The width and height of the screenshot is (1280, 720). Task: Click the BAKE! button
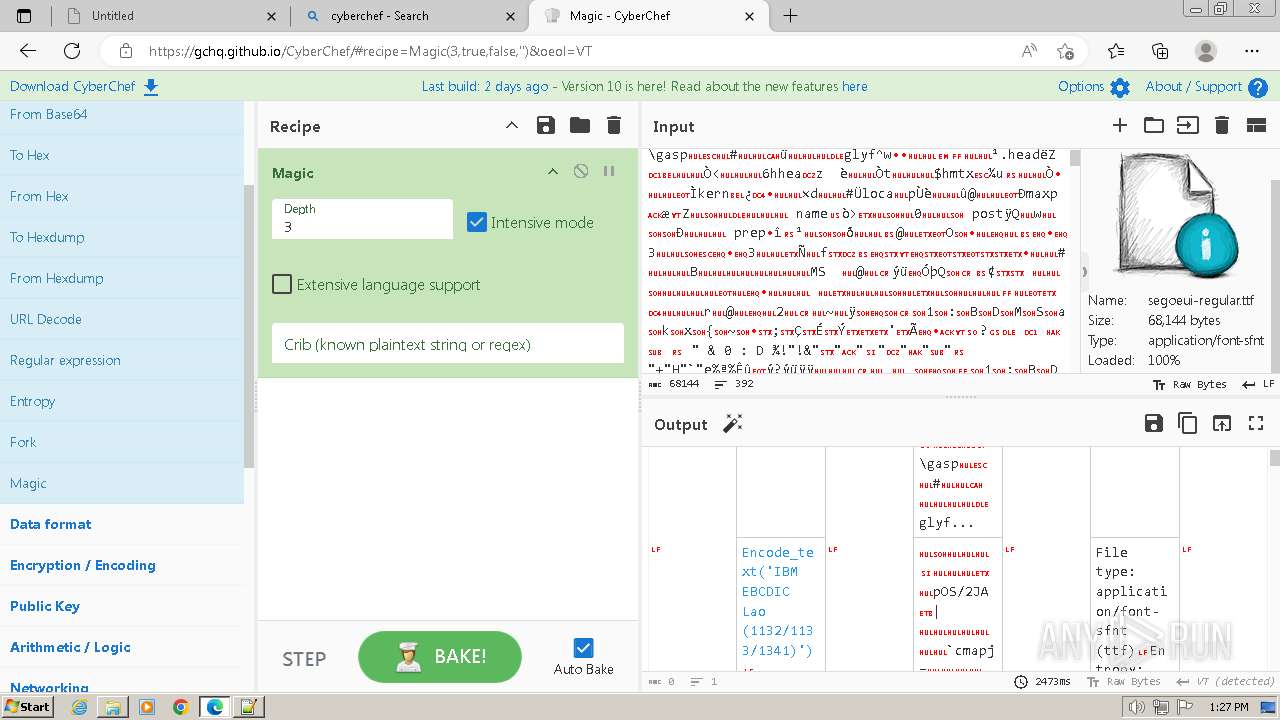click(440, 657)
